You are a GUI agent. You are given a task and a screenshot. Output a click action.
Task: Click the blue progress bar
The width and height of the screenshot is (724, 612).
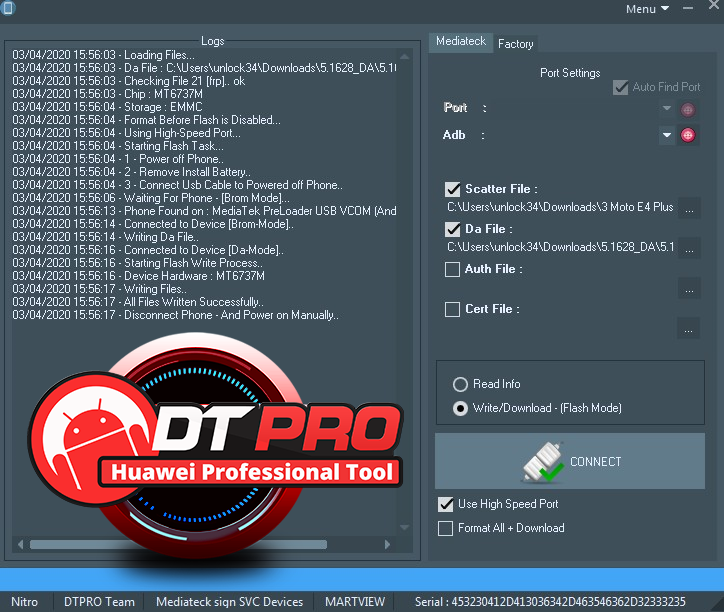[362, 579]
